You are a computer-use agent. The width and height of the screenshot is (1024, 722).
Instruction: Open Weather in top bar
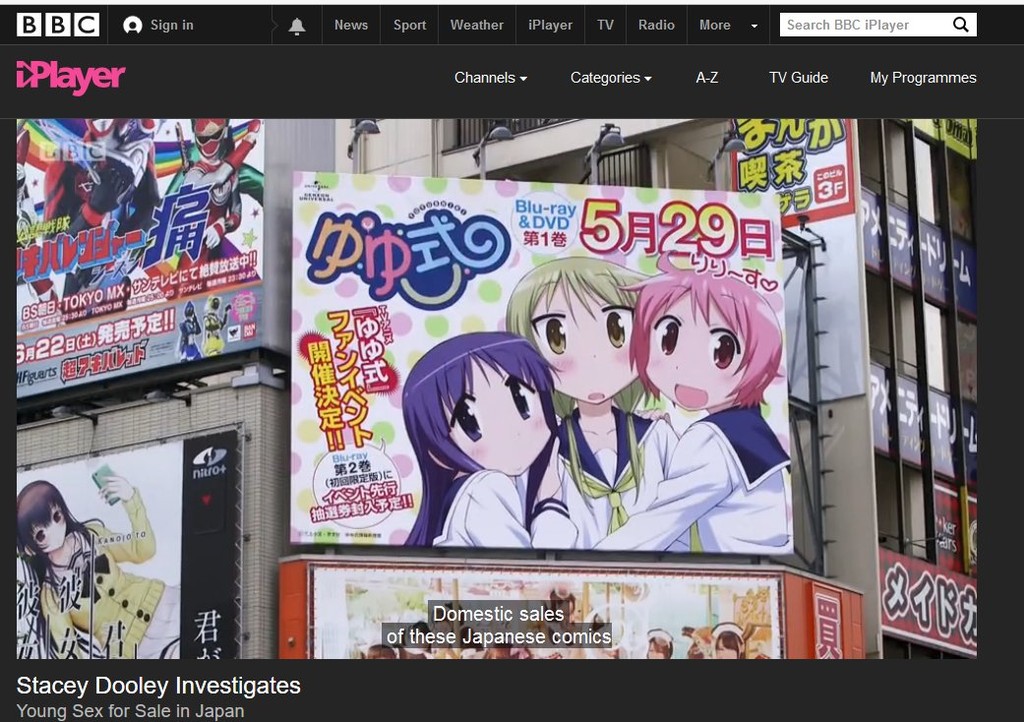point(477,25)
